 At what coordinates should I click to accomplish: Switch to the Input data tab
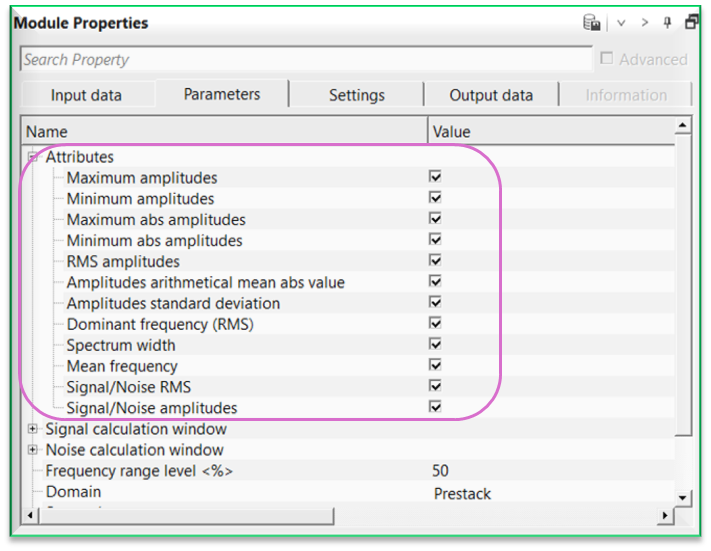click(86, 95)
